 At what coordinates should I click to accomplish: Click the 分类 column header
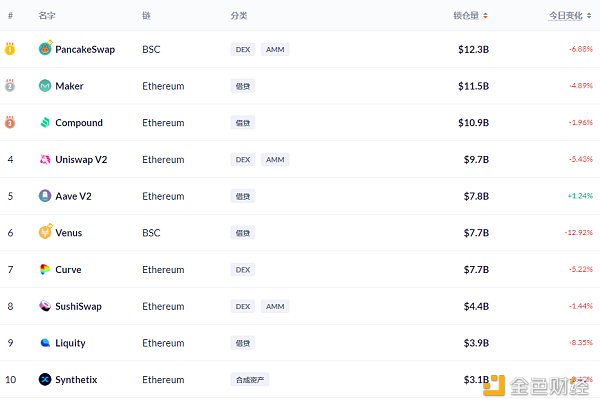pyautogui.click(x=239, y=16)
